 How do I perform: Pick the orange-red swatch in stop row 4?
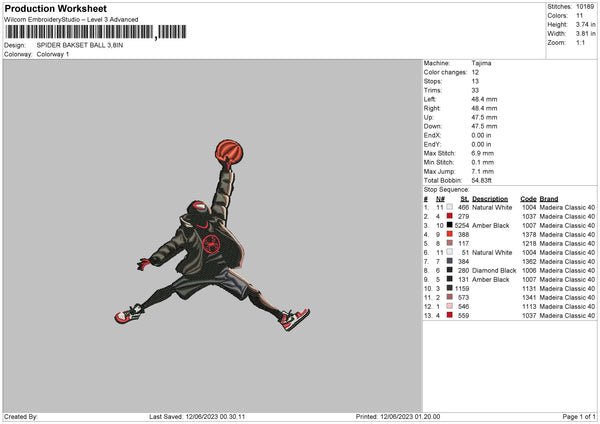pyautogui.click(x=449, y=234)
